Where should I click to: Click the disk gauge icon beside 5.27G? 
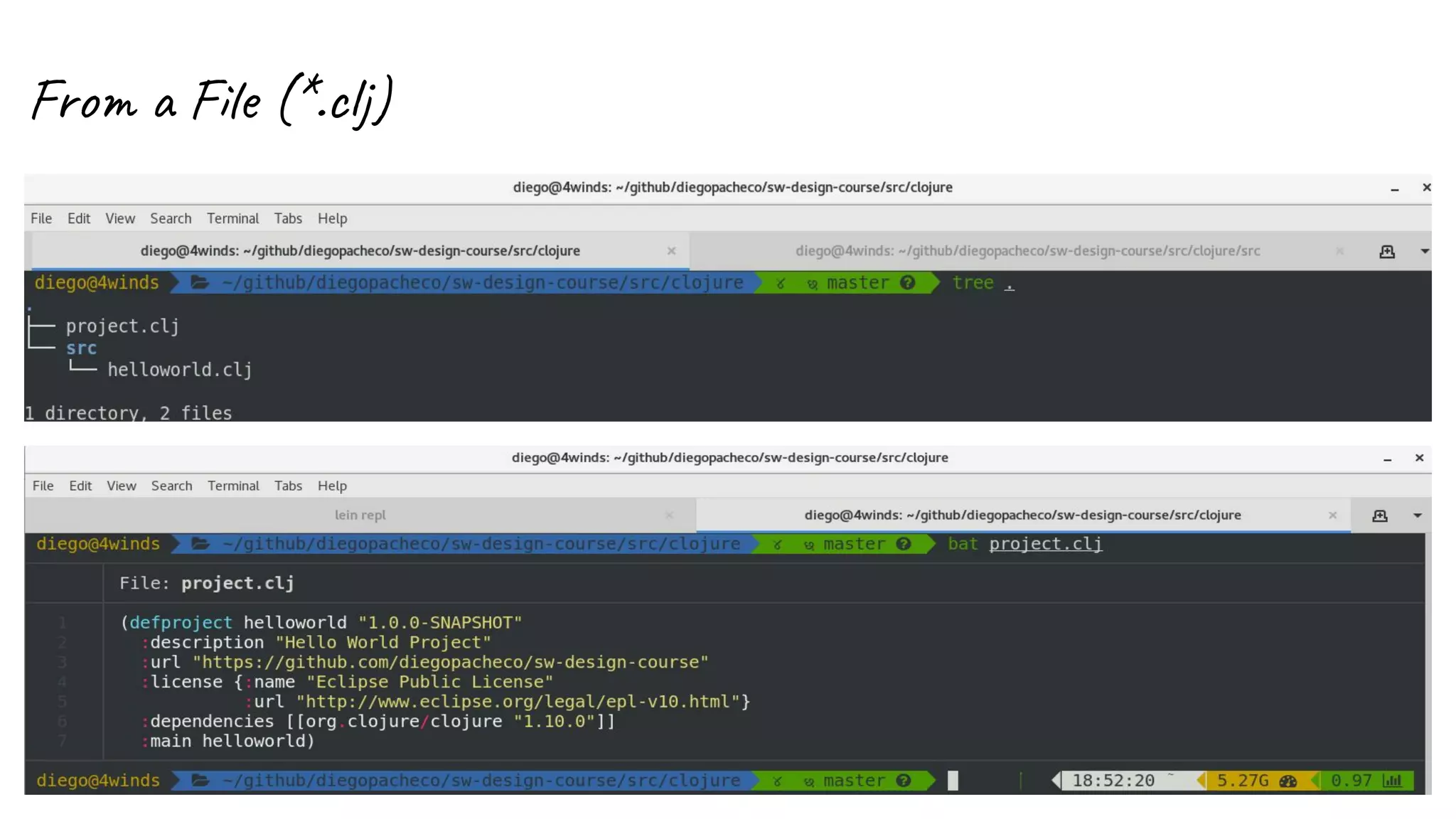[1288, 781]
